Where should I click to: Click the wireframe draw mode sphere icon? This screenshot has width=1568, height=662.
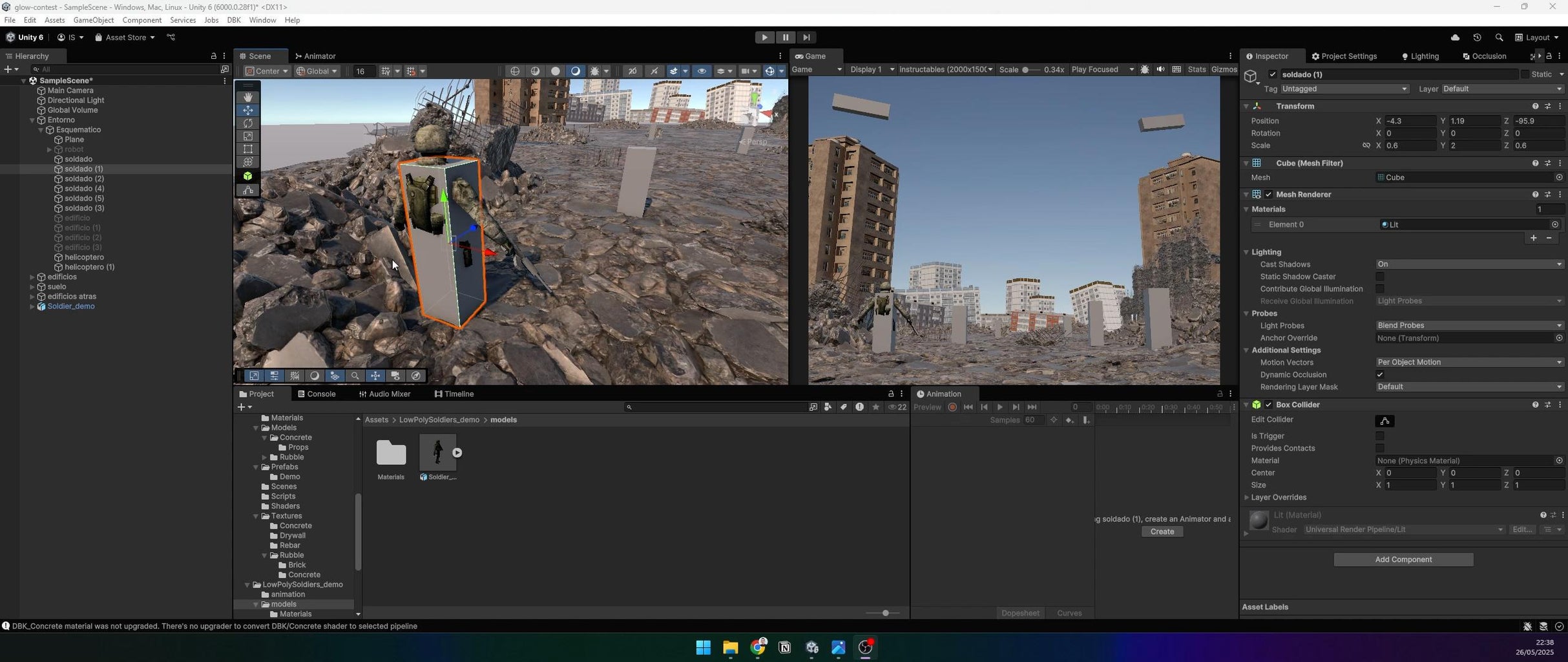point(515,71)
